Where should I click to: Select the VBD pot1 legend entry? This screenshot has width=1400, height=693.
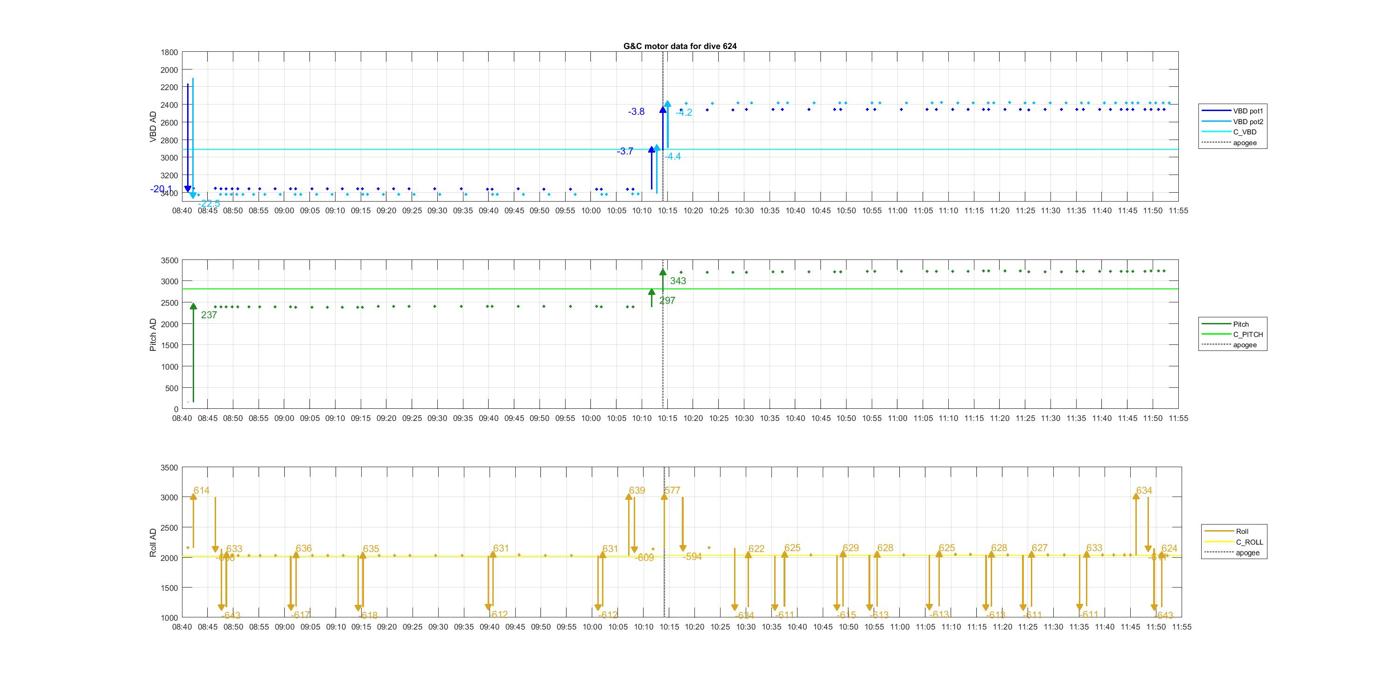point(1232,111)
